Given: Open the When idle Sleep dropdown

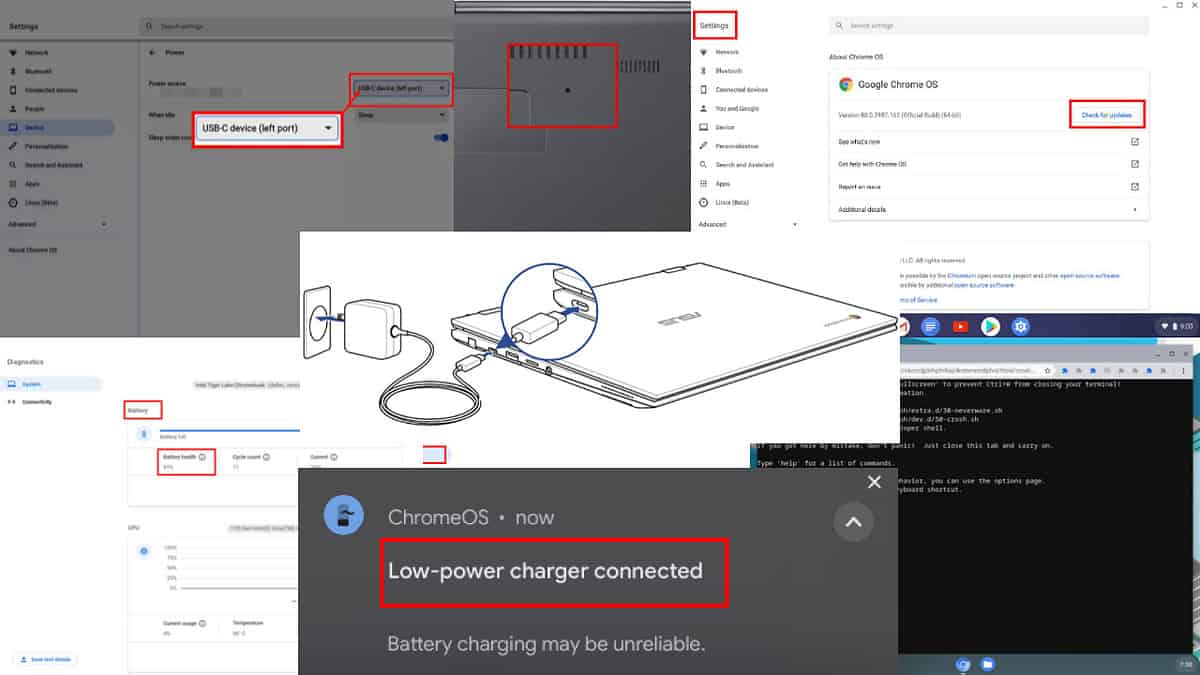Looking at the screenshot, I should 401,115.
